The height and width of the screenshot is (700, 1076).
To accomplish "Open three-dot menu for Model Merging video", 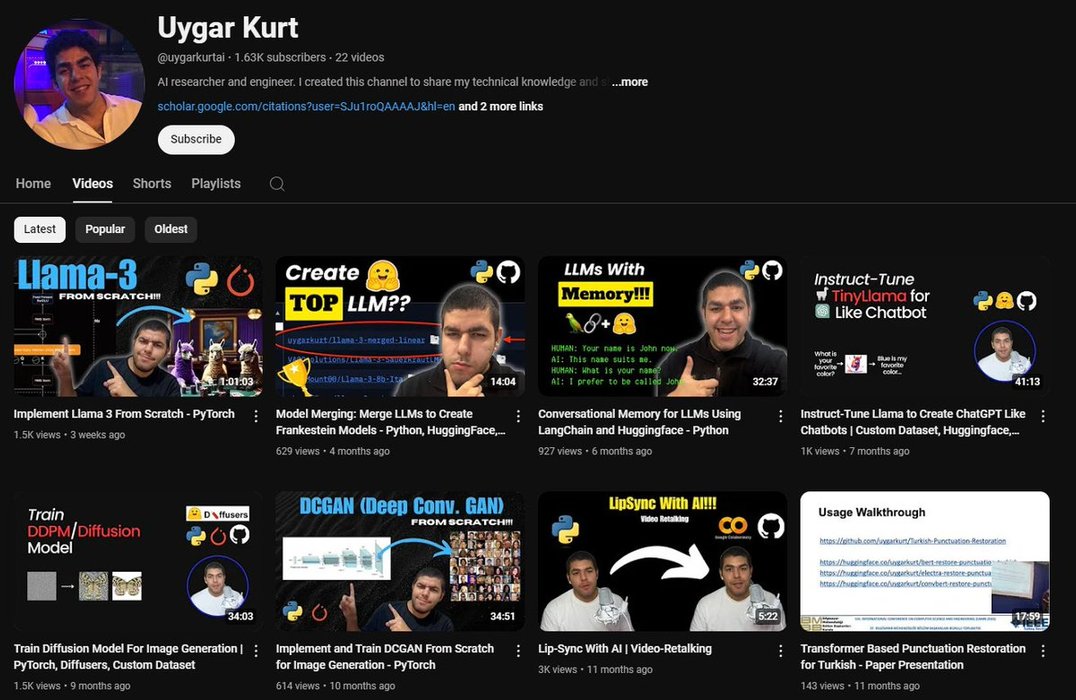I will 518,416.
